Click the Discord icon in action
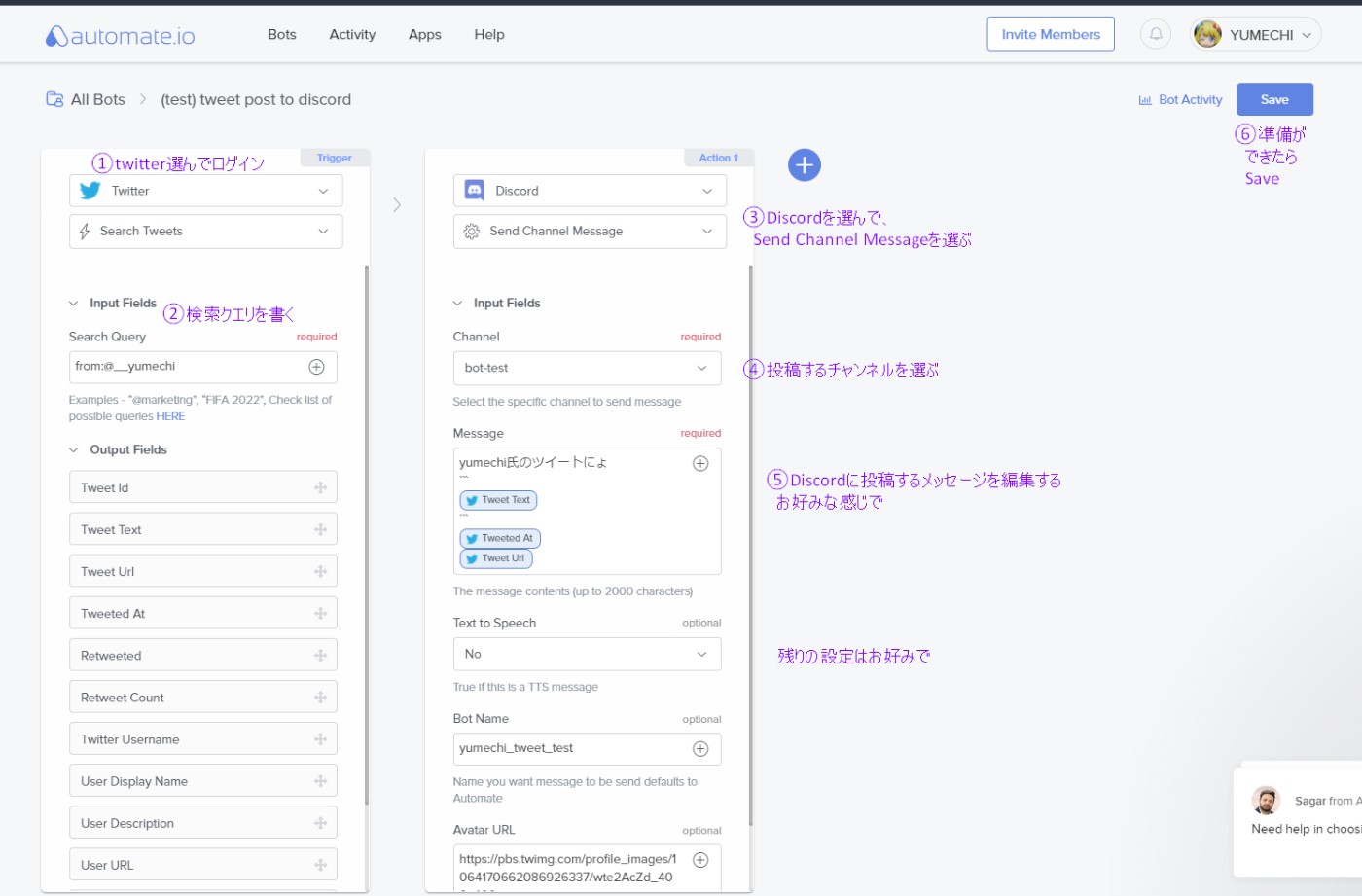Screen dimensions: 1362x896 click(x=474, y=191)
